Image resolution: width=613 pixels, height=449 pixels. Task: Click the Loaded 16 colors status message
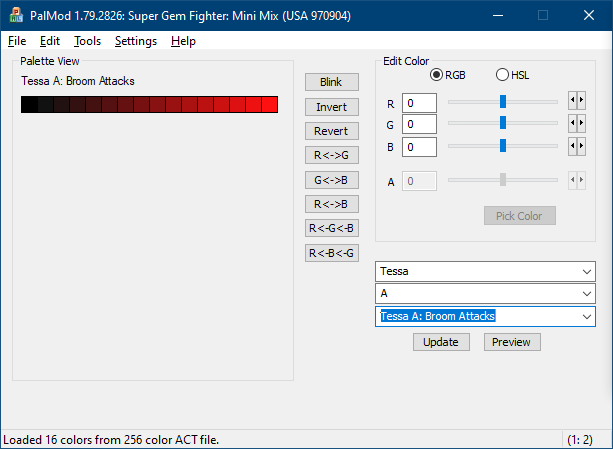(x=111, y=440)
